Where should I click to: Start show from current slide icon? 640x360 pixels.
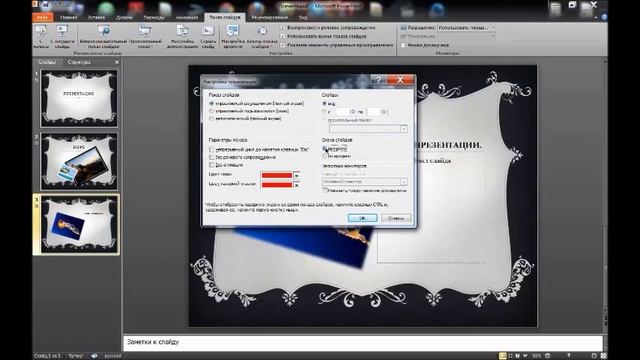(x=62, y=31)
